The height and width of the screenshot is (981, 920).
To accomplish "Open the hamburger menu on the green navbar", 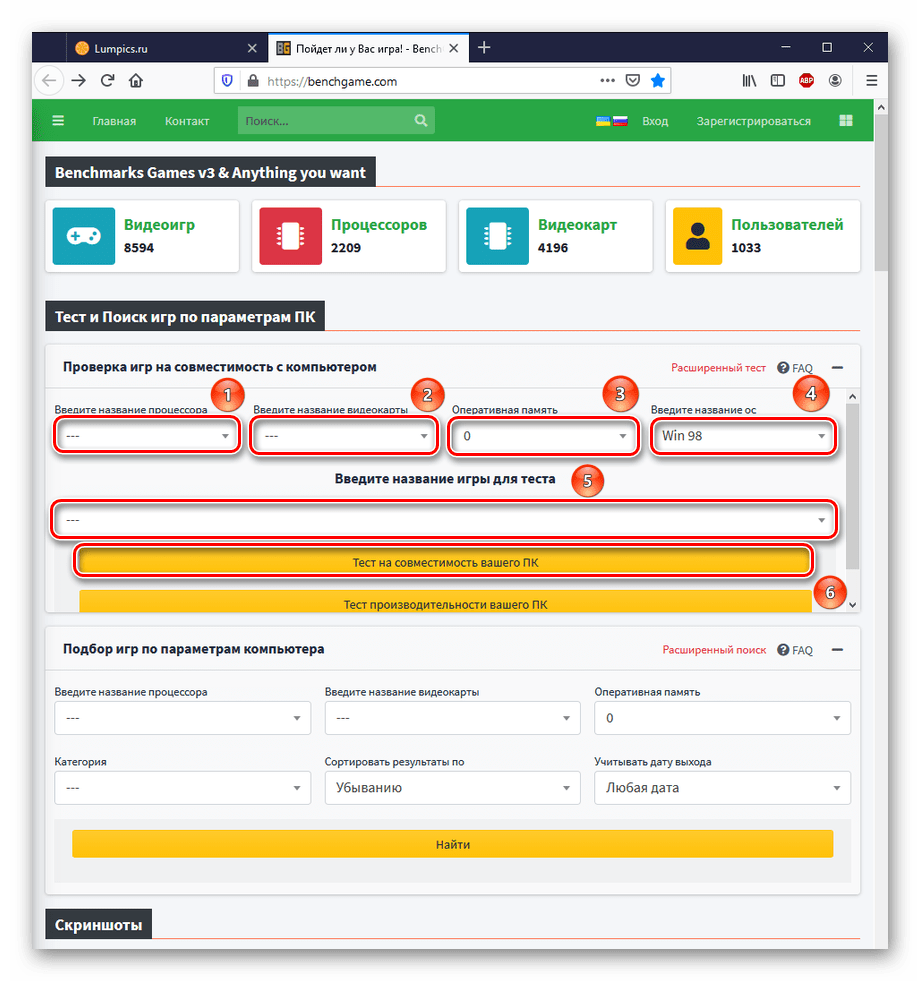I will pyautogui.click(x=58, y=121).
